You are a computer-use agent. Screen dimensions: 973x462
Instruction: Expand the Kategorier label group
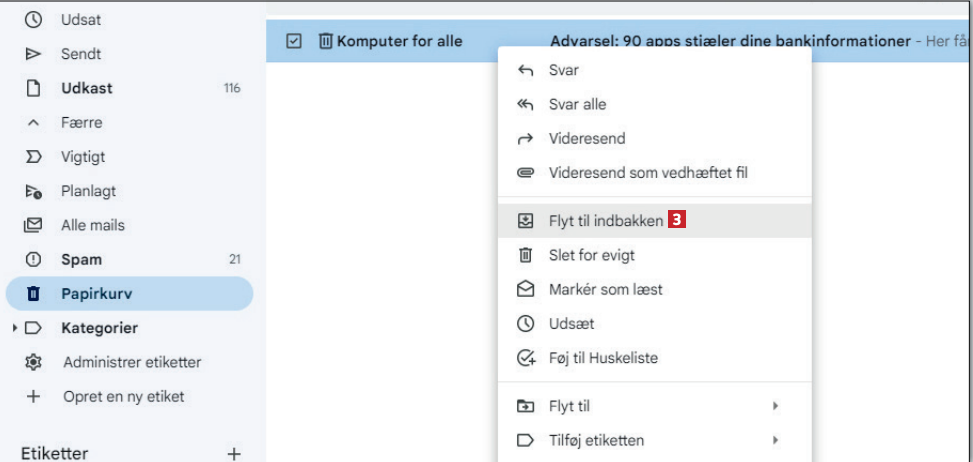tap(14, 328)
